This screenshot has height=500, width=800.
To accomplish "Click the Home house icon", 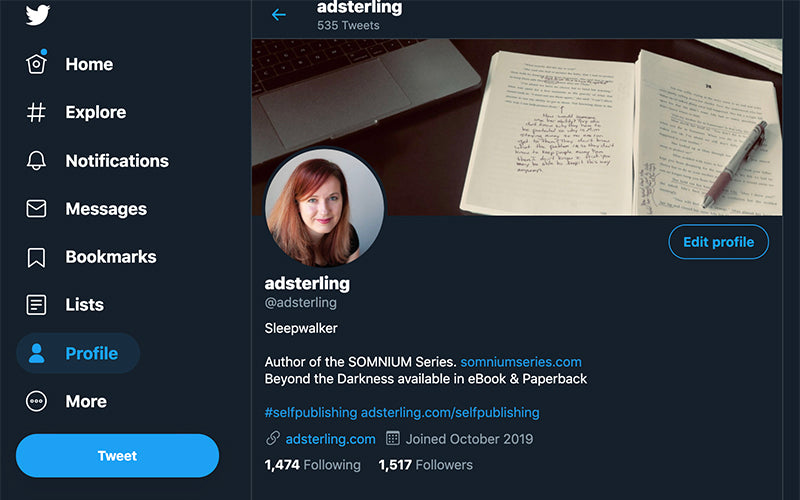I will 37,64.
